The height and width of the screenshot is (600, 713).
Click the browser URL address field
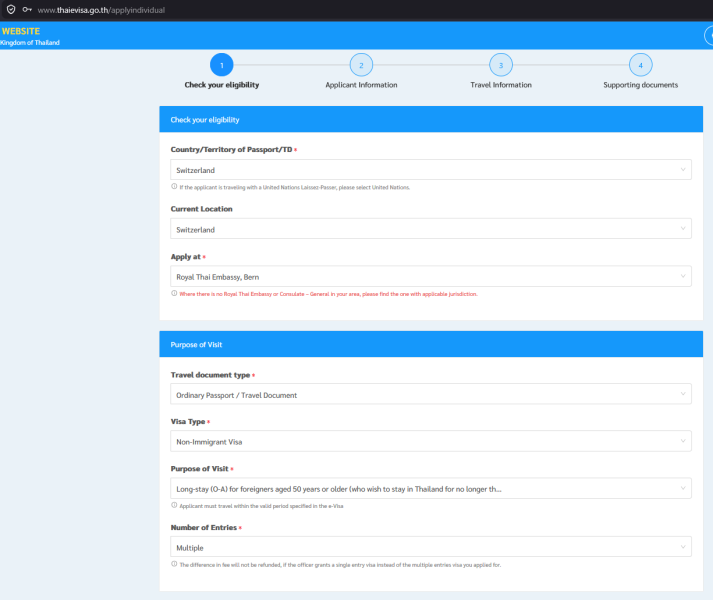click(x=101, y=10)
